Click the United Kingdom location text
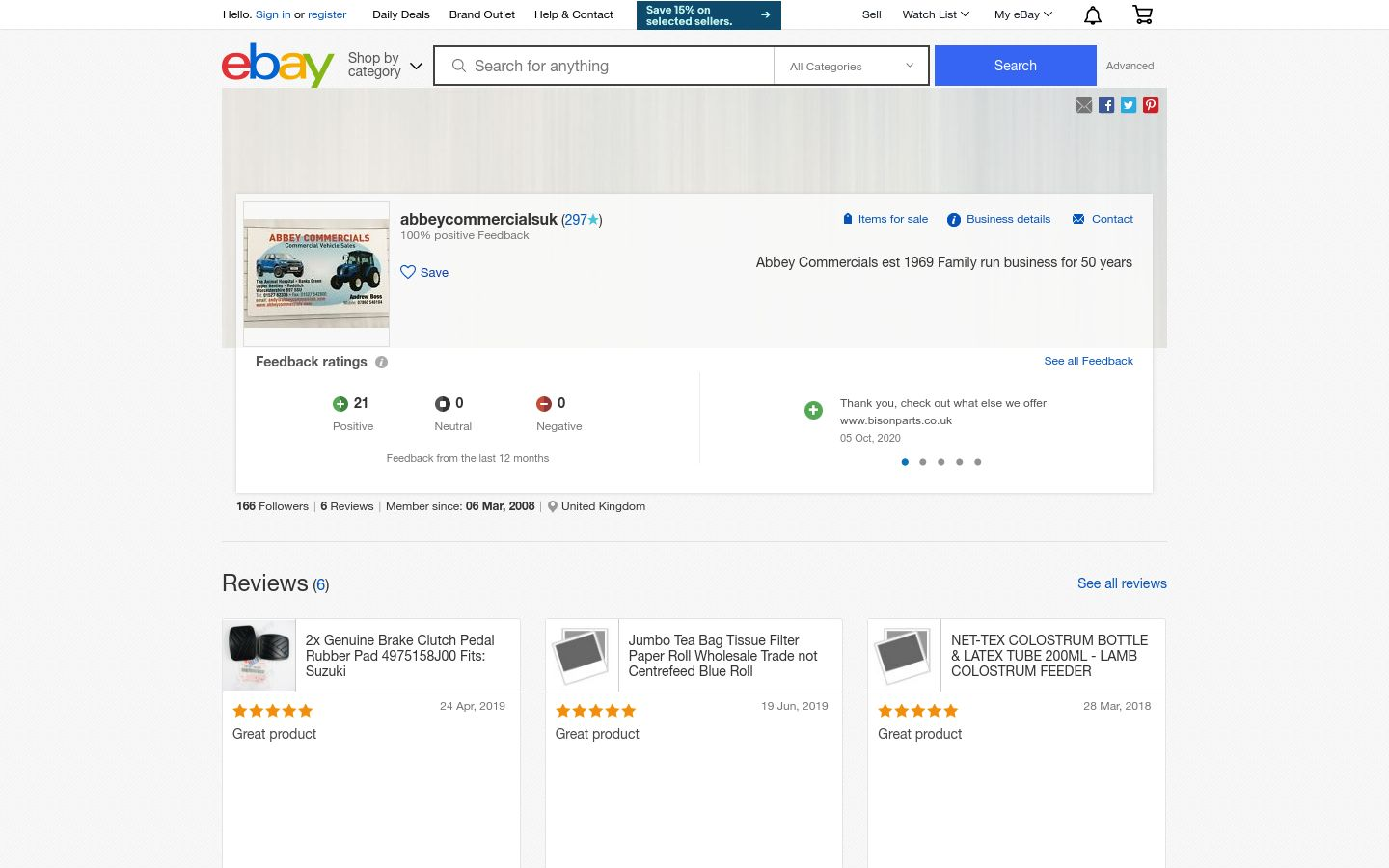 click(603, 506)
